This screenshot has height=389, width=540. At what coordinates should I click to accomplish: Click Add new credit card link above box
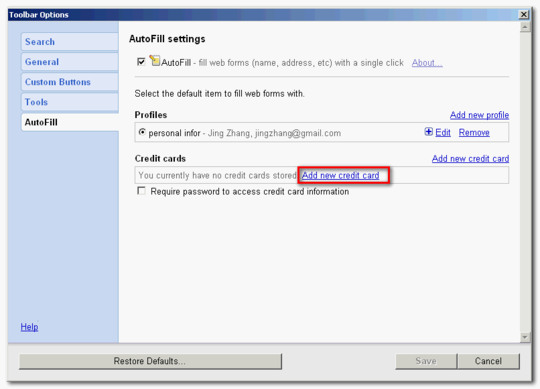(x=470, y=159)
